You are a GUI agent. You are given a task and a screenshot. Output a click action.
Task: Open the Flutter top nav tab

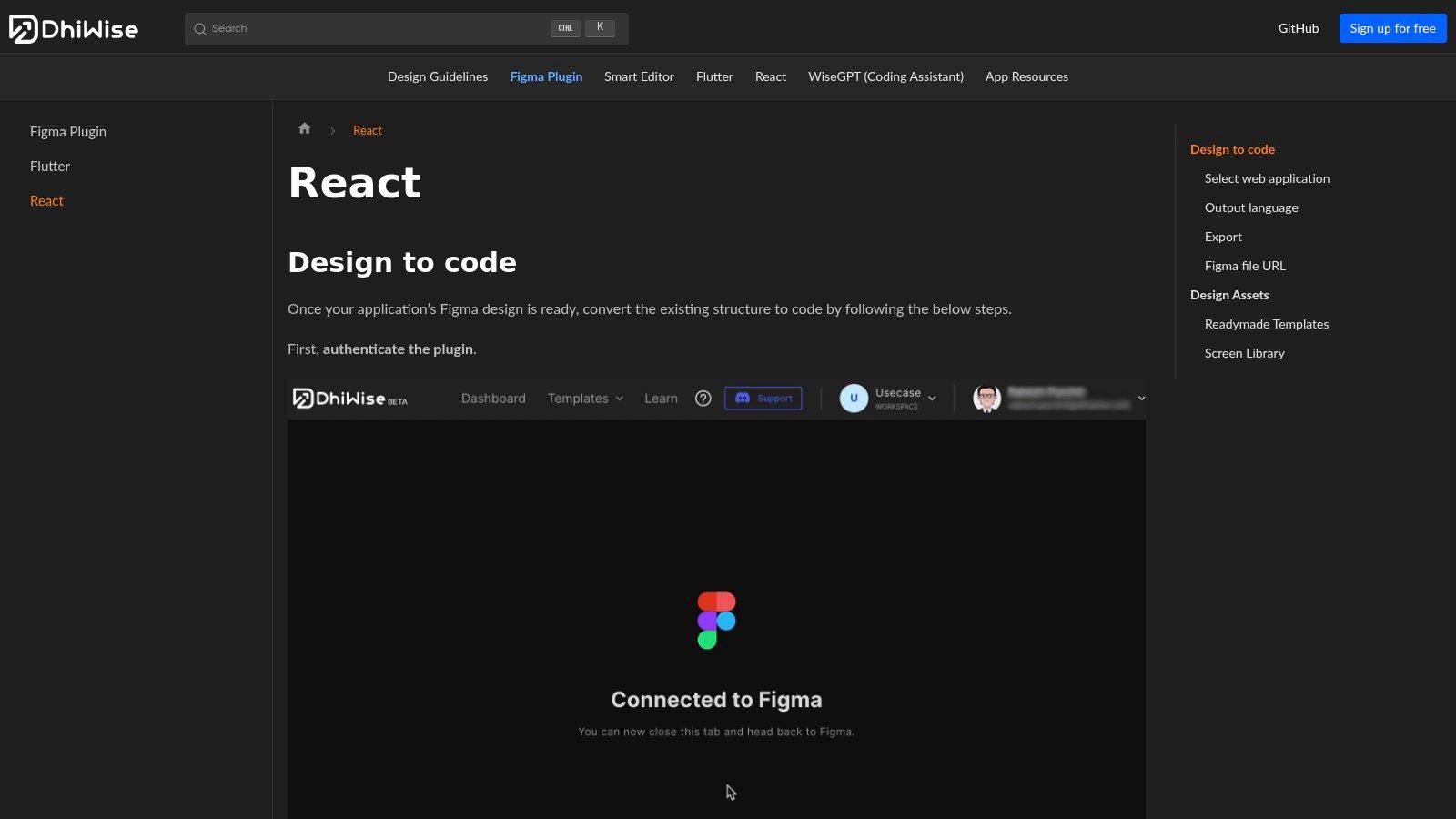(x=714, y=77)
